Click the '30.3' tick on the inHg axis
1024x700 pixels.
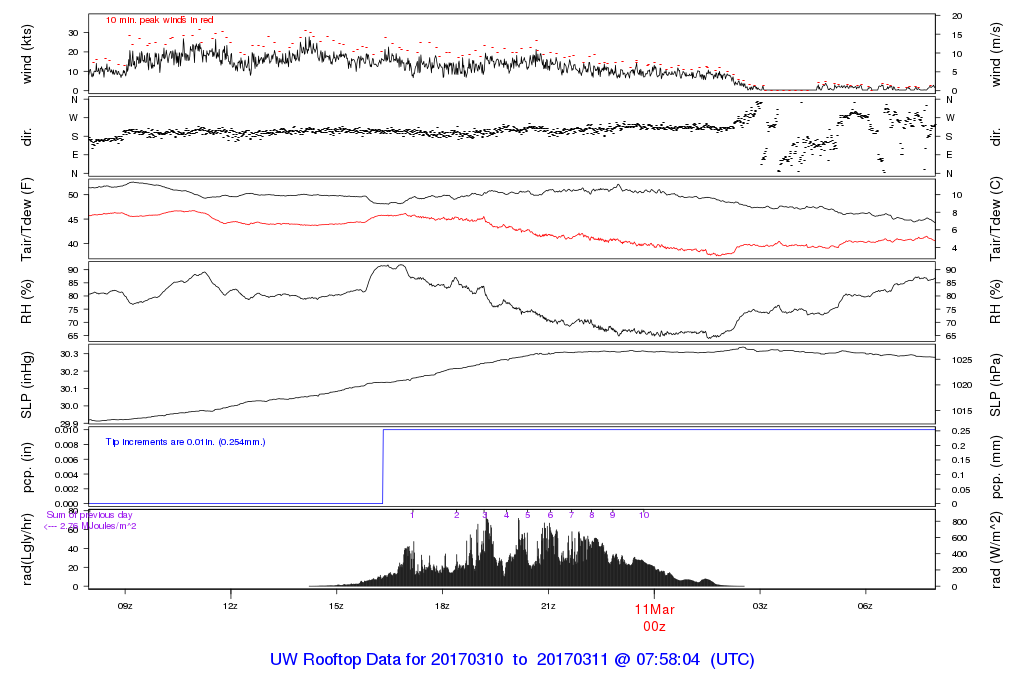(69, 354)
